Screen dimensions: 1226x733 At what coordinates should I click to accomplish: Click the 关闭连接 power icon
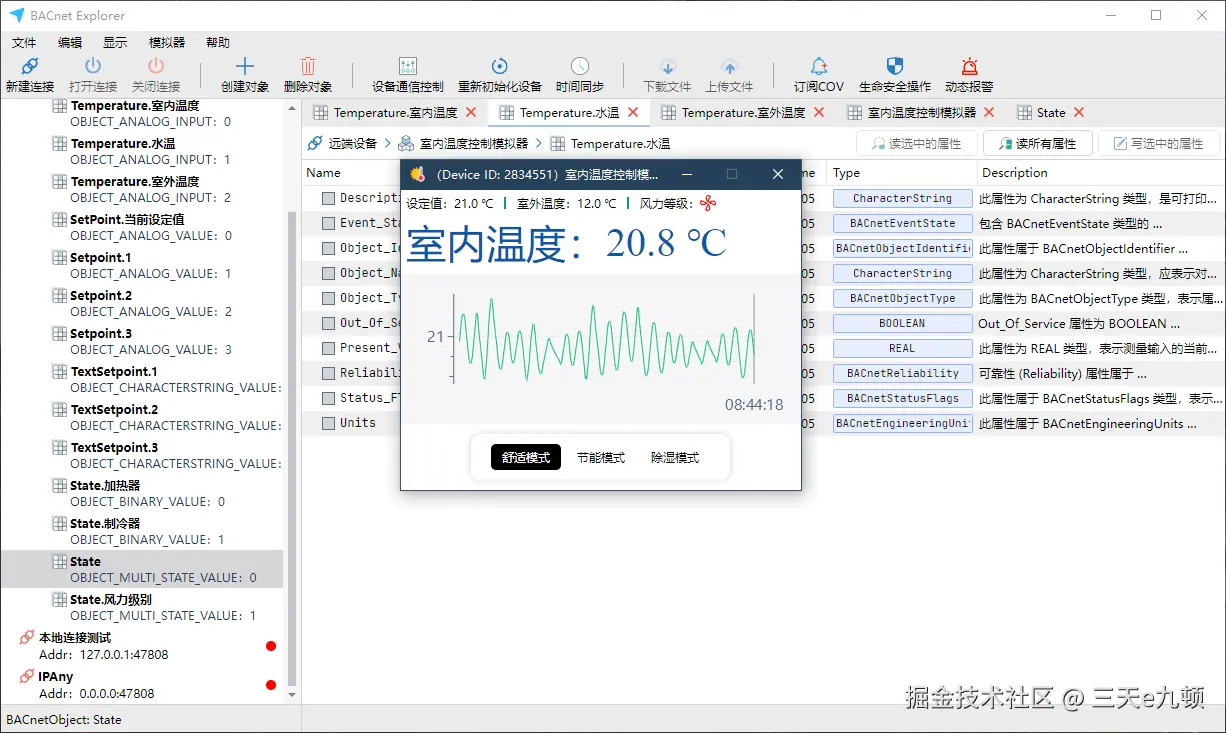click(156, 66)
